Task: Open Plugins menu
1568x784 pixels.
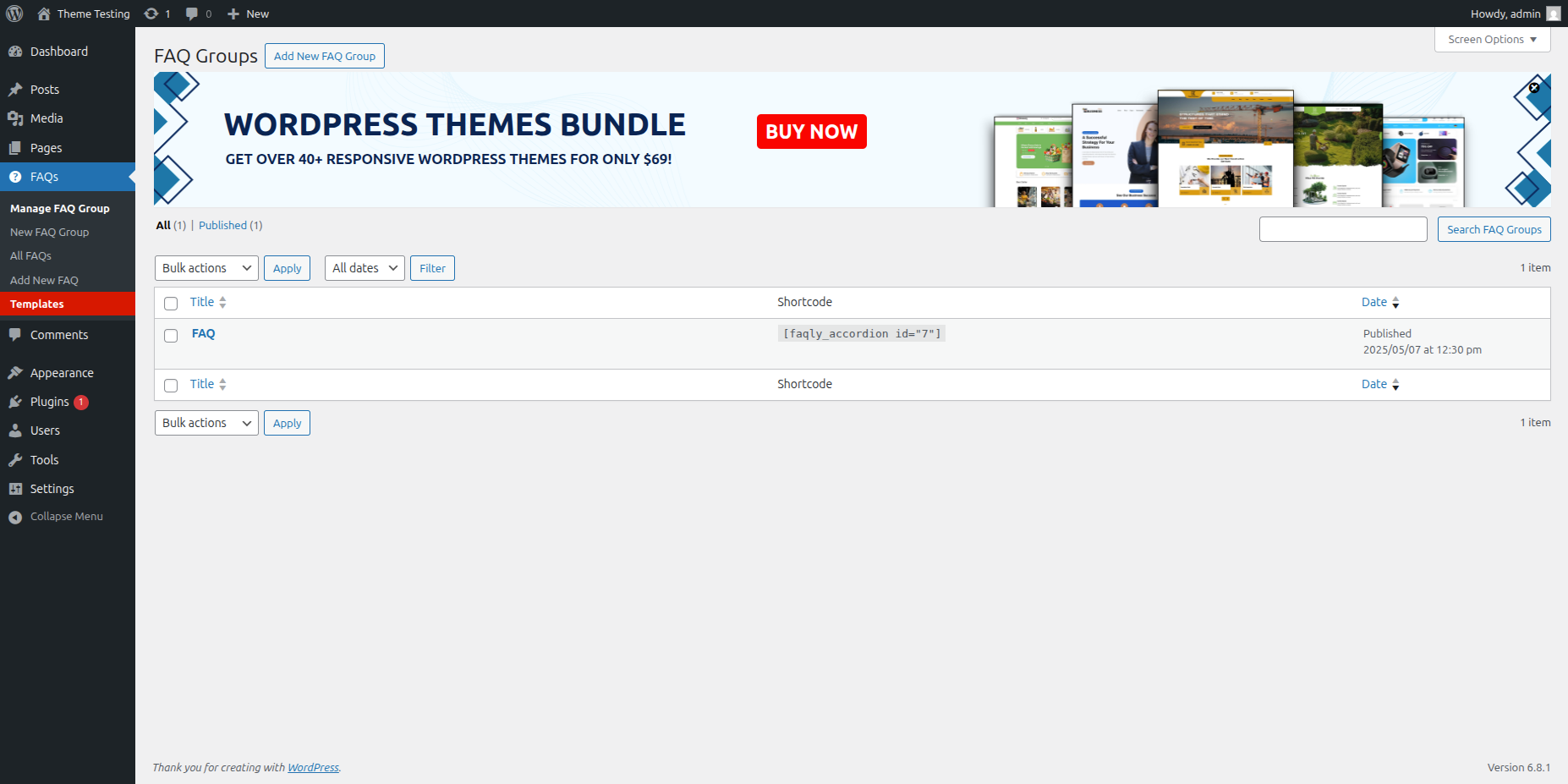Action: pyautogui.click(x=68, y=402)
